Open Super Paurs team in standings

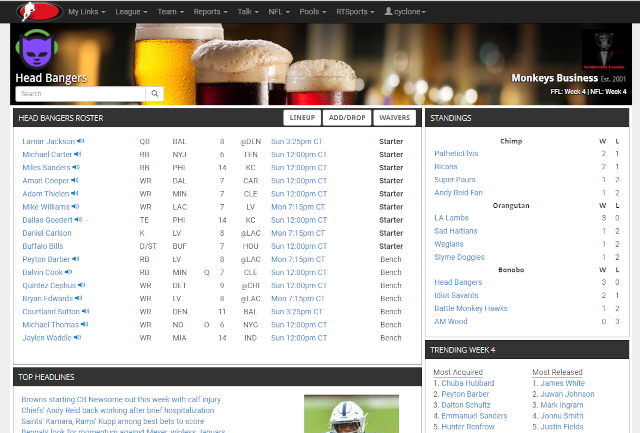click(455, 180)
